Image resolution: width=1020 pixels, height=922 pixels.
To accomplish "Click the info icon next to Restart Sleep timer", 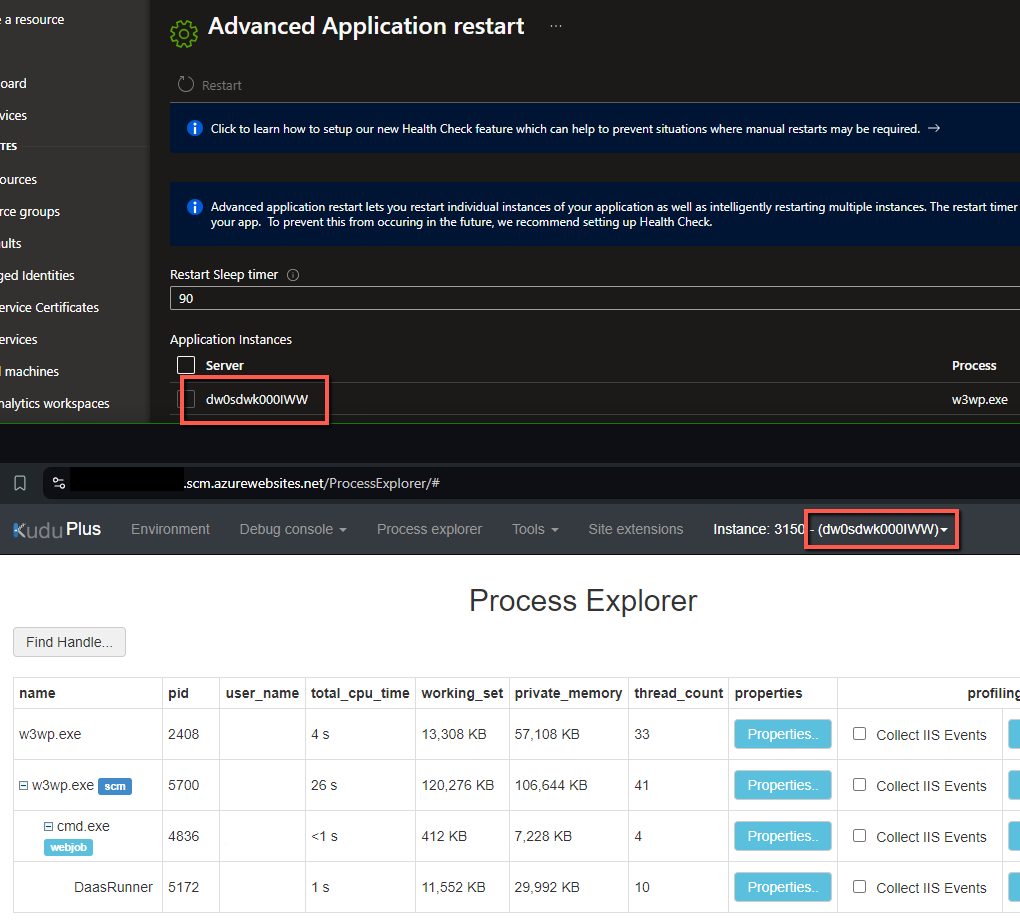I will pos(293,275).
